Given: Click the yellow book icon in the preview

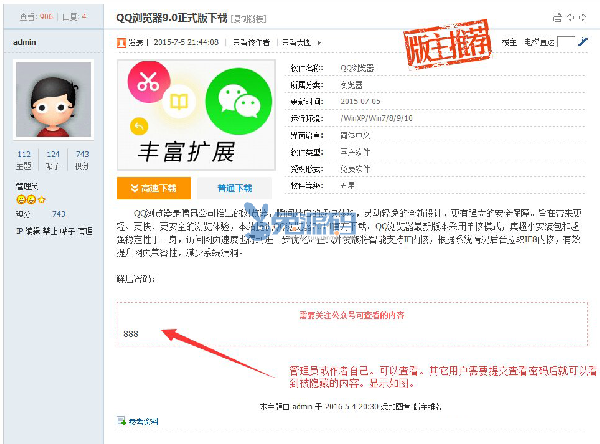Looking at the screenshot, I should click(x=179, y=102).
